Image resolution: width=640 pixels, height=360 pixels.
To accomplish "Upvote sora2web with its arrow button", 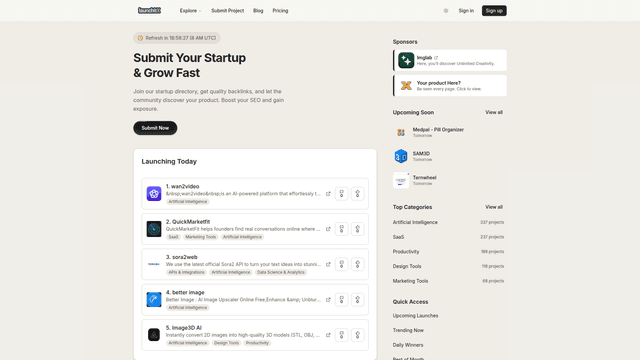I will [358, 264].
